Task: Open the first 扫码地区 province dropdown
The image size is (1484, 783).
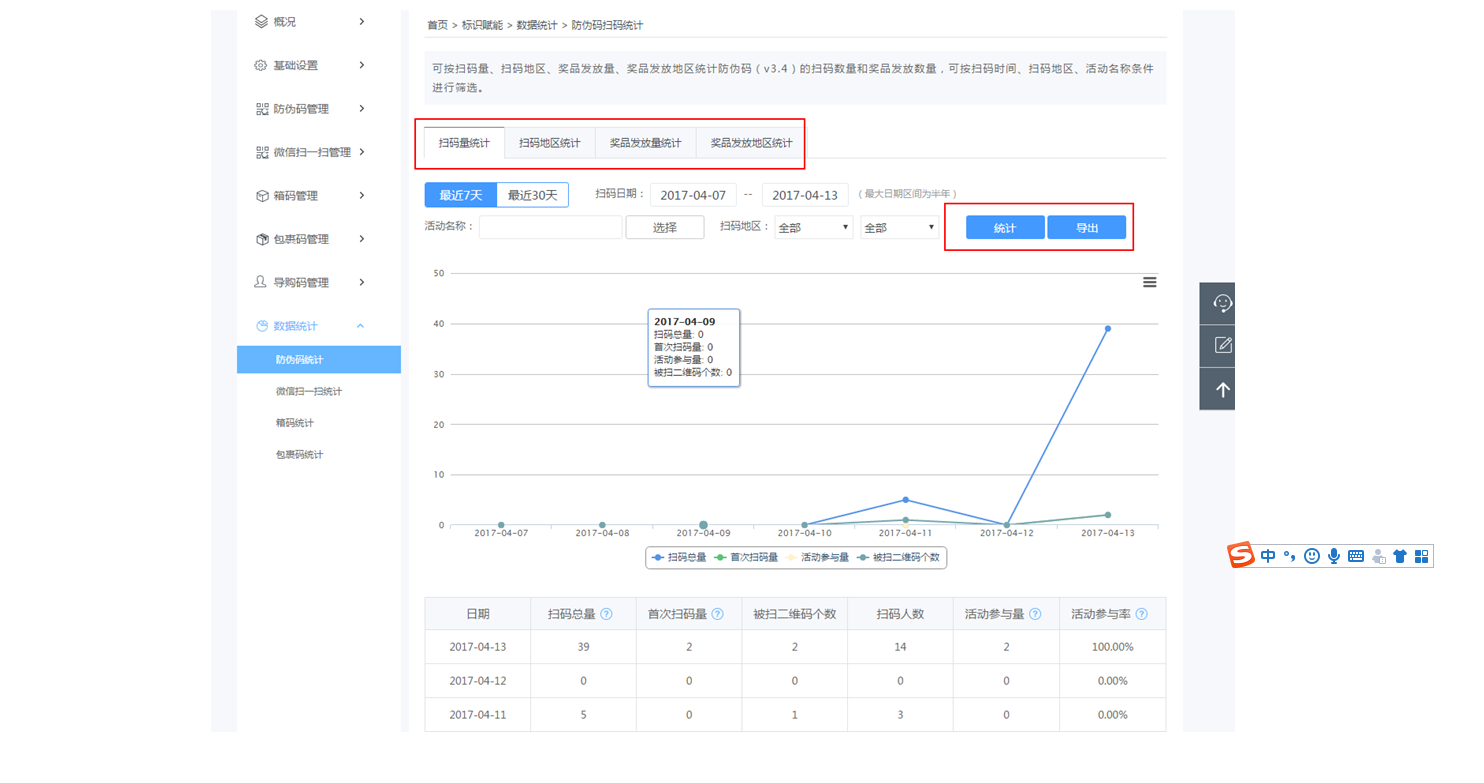Action: coord(813,228)
